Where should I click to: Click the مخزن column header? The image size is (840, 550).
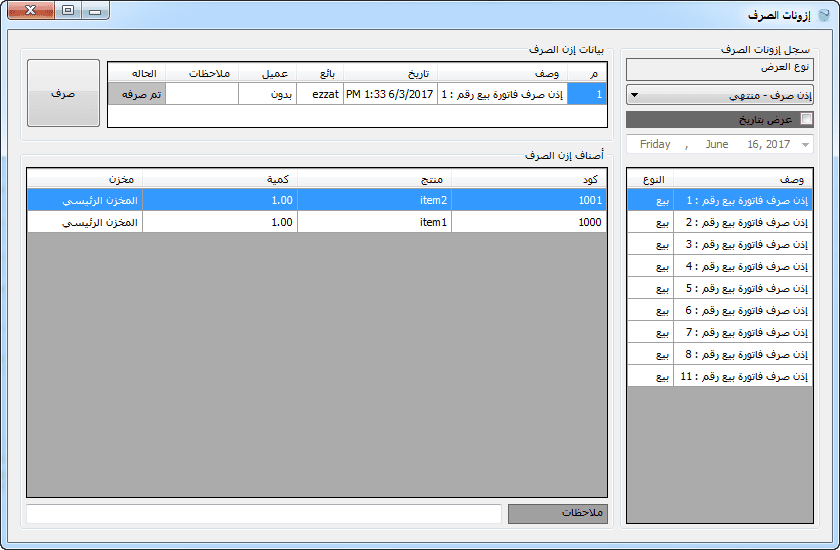85,178
